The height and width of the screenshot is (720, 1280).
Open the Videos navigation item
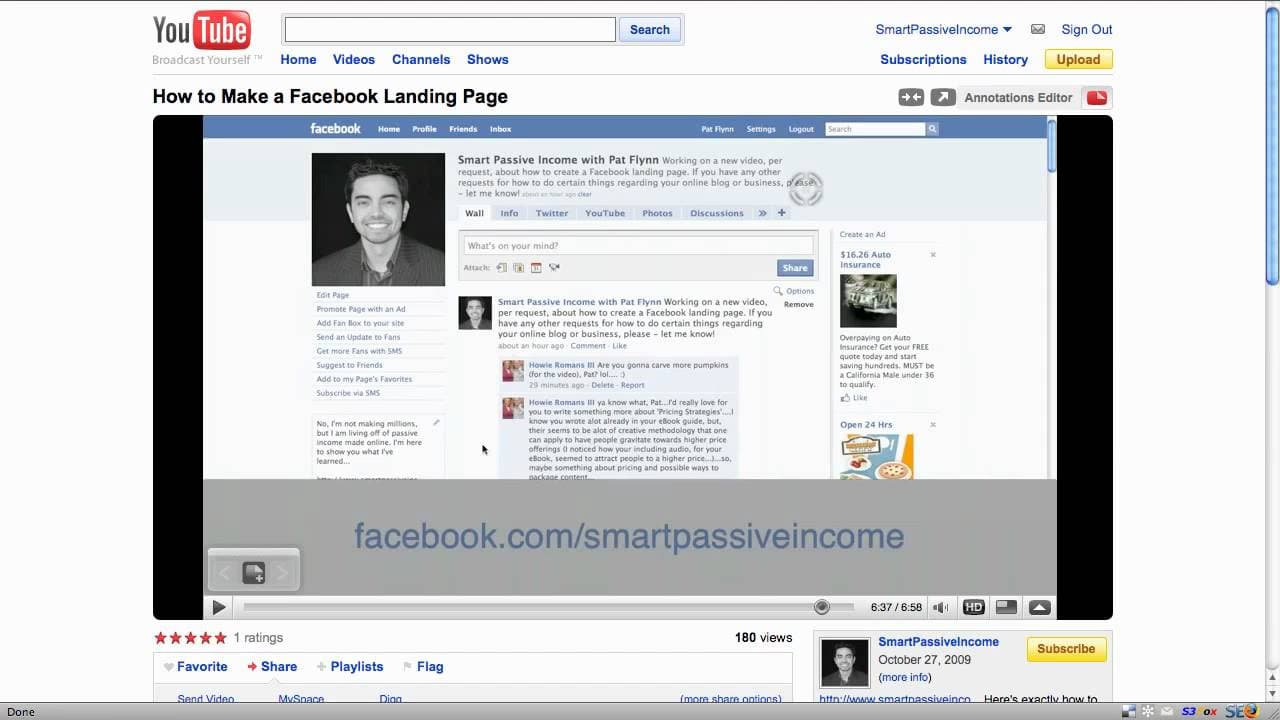(354, 59)
